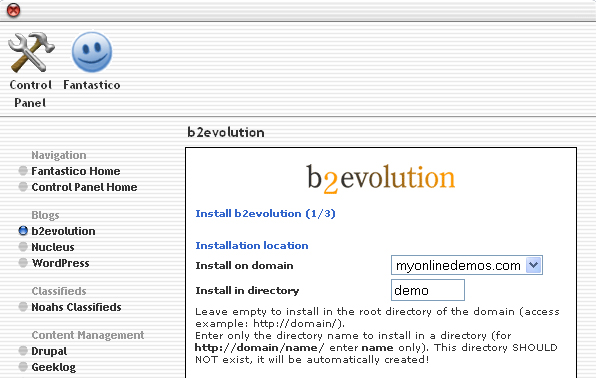Click the bullet beside WordPress
Screen dimensions: 596x378
tap(23, 263)
